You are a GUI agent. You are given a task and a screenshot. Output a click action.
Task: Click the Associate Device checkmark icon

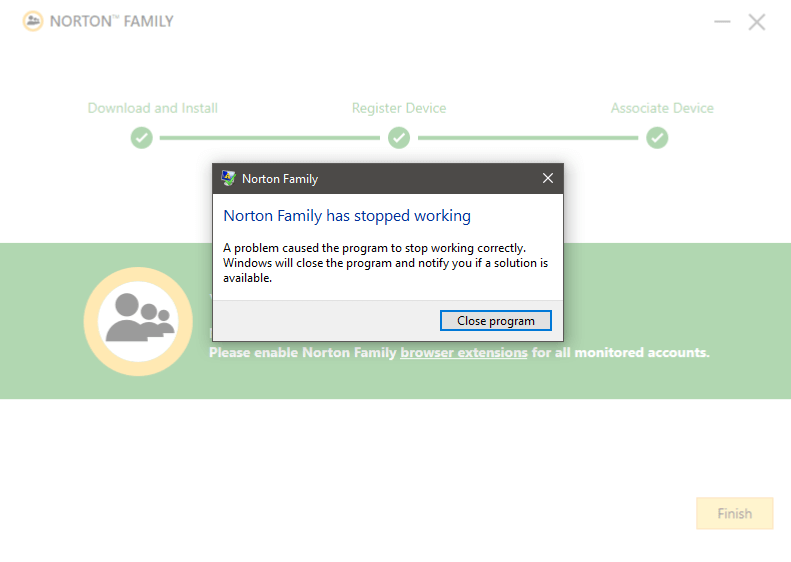point(657,138)
